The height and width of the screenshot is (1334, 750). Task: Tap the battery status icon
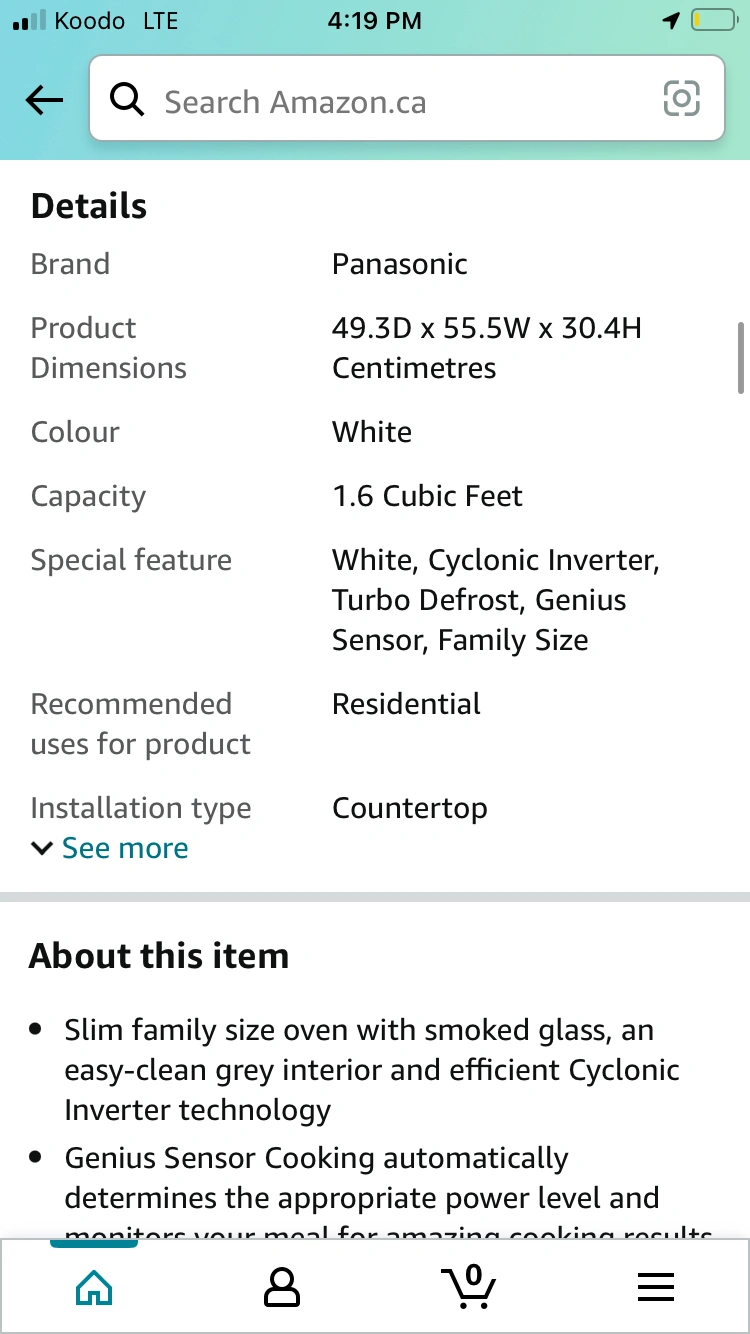point(712,21)
